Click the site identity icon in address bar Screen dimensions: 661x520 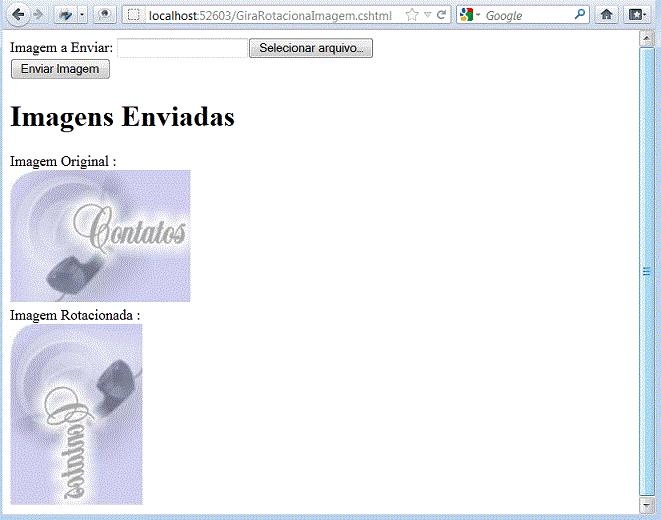click(x=133, y=15)
